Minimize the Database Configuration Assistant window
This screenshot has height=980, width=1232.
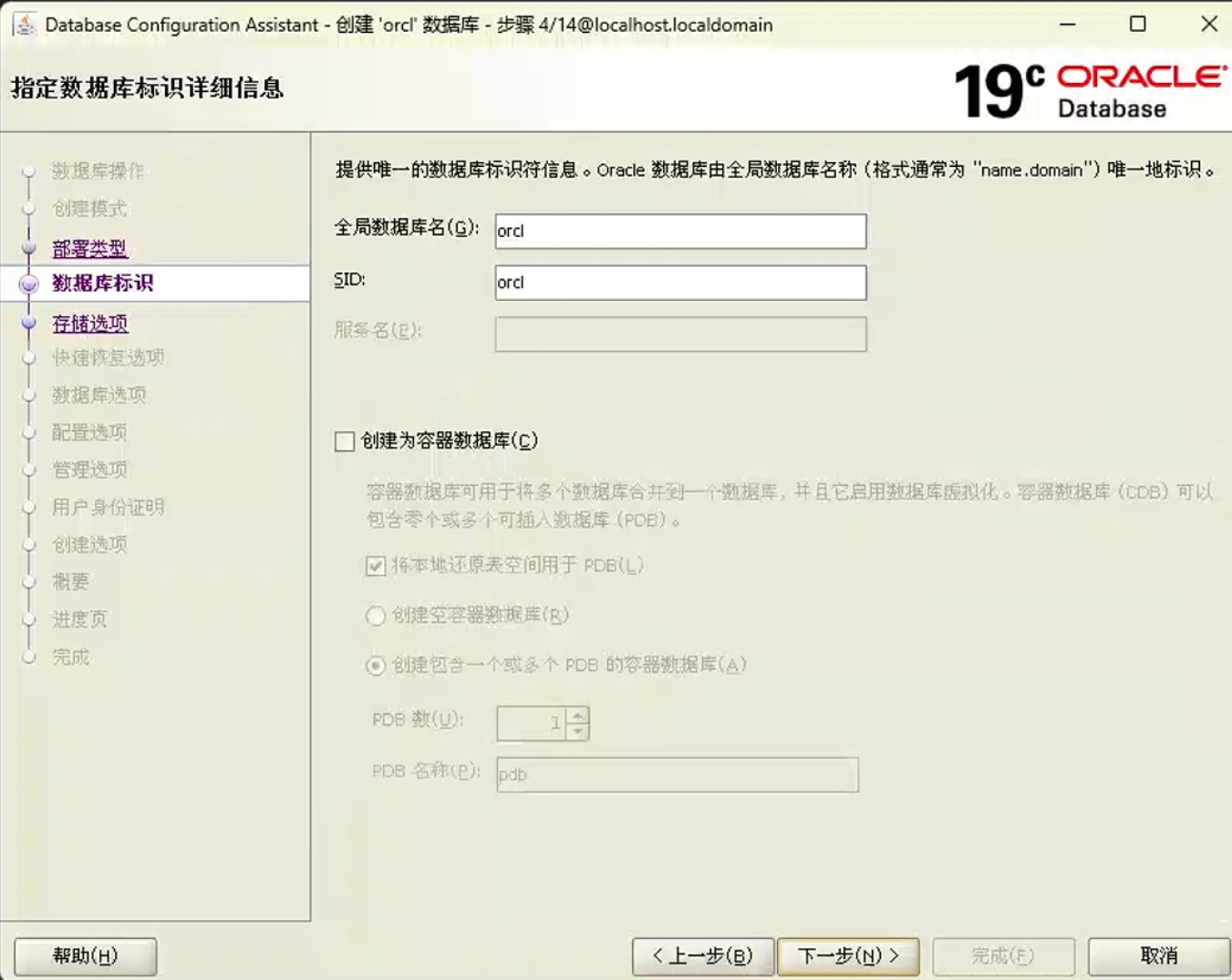point(1067,25)
